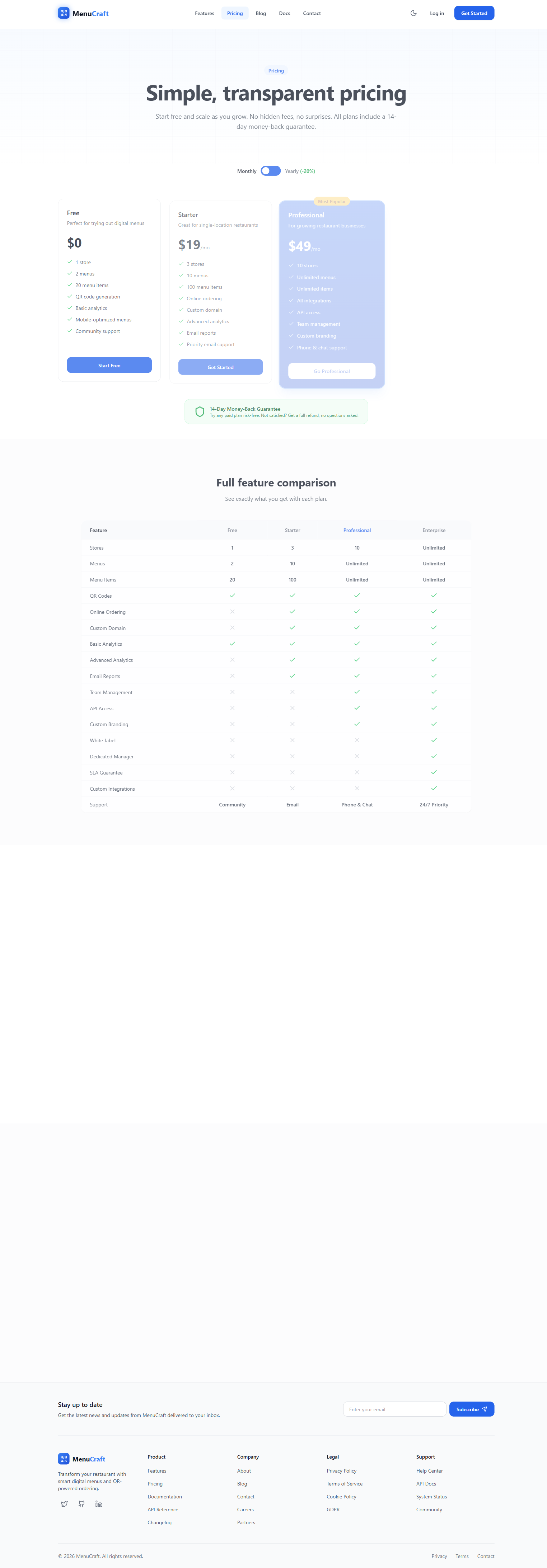Select the Yearly (-20%) billing label
Viewport: 547px width, 1568px height.
coord(300,171)
